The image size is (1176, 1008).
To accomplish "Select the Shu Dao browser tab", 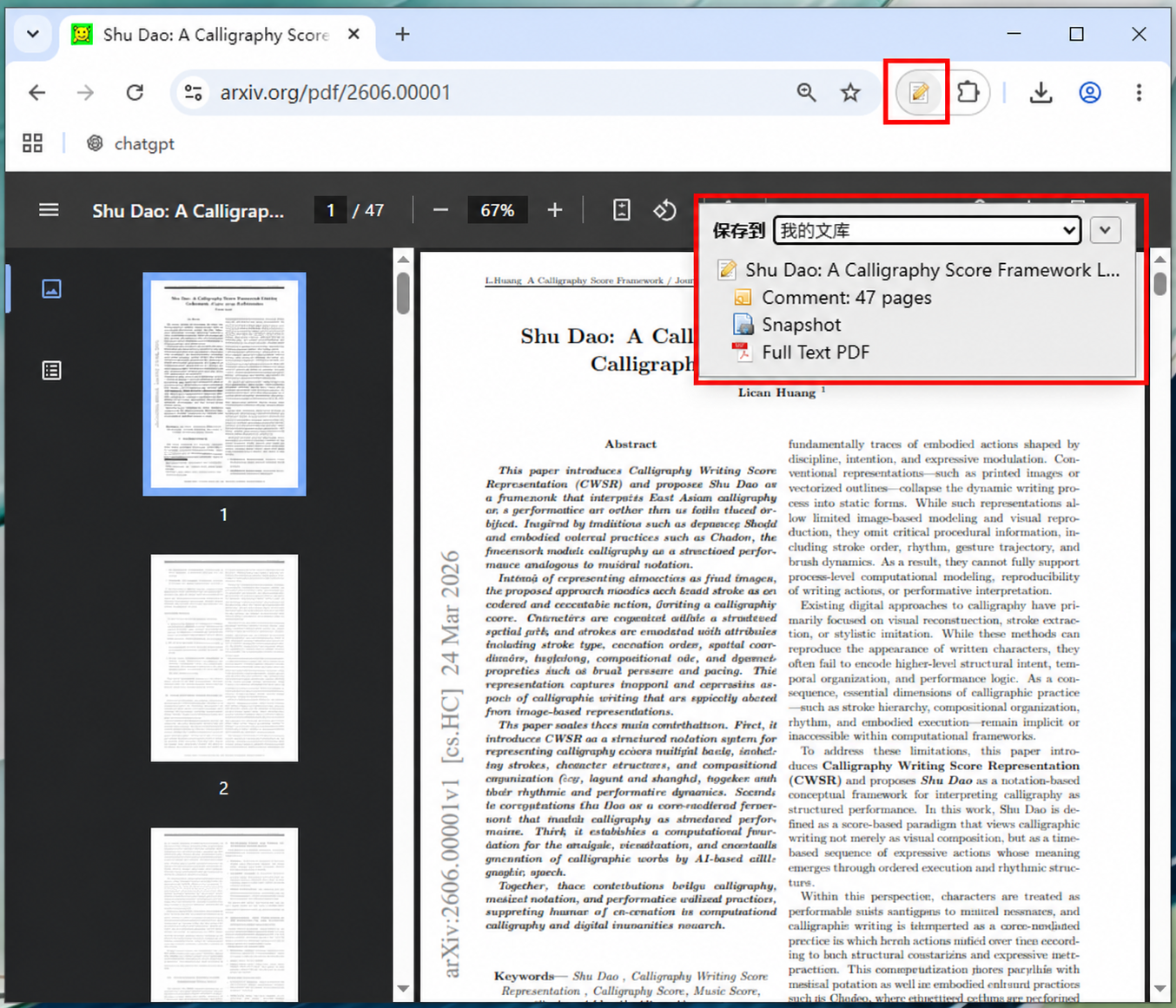I will [x=217, y=35].
